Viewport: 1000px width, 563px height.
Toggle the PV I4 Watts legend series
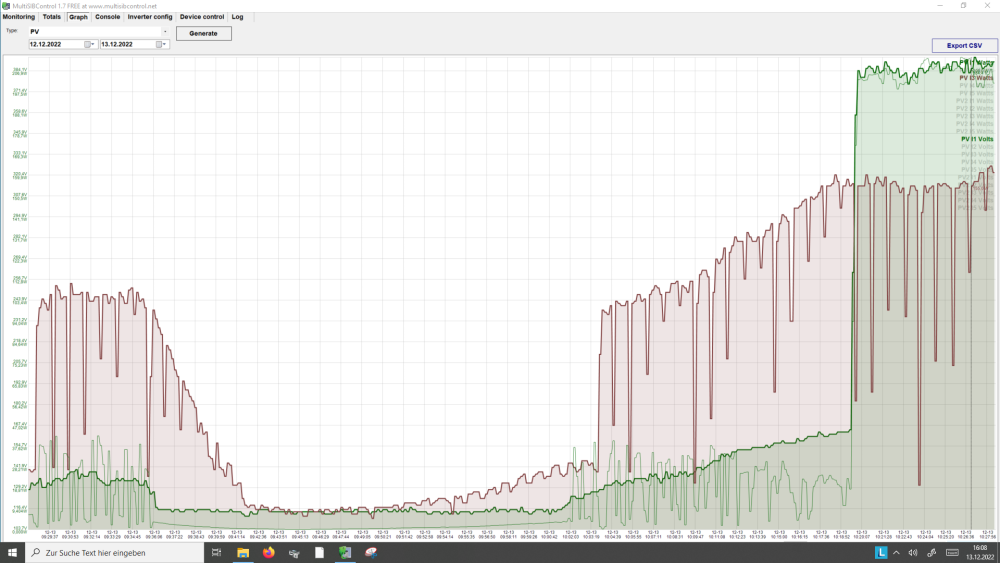976,85
